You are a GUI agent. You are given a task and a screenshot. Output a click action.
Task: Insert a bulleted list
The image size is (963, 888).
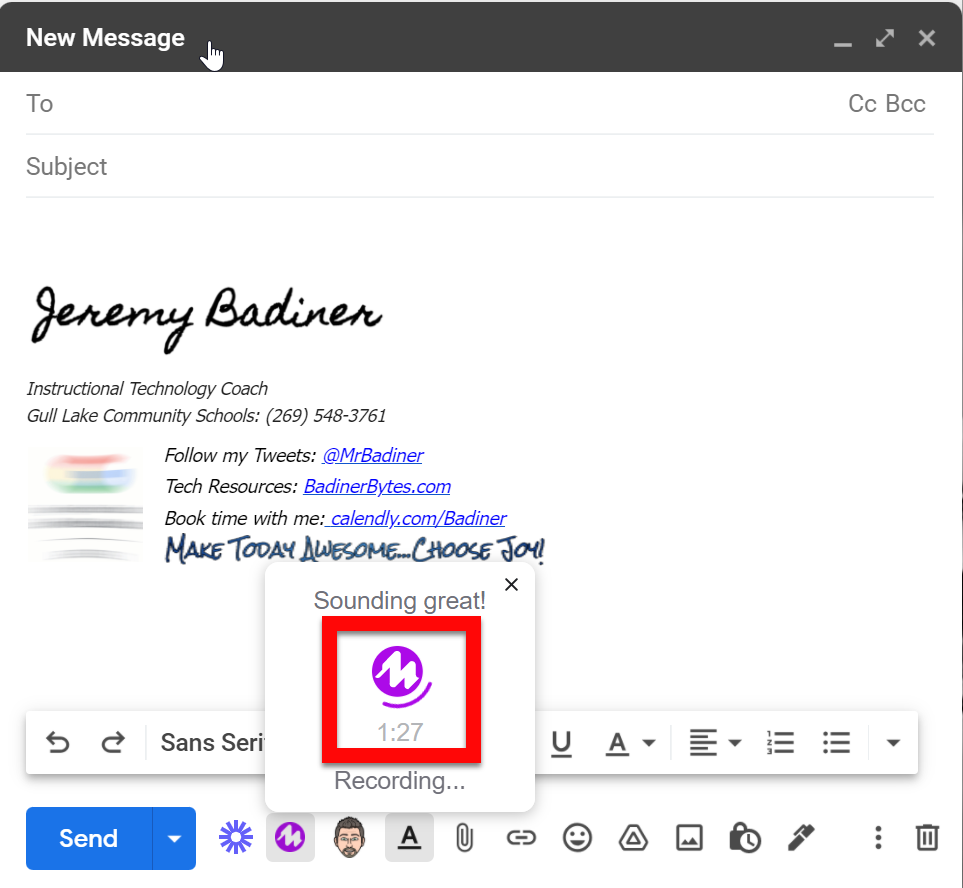tap(836, 742)
